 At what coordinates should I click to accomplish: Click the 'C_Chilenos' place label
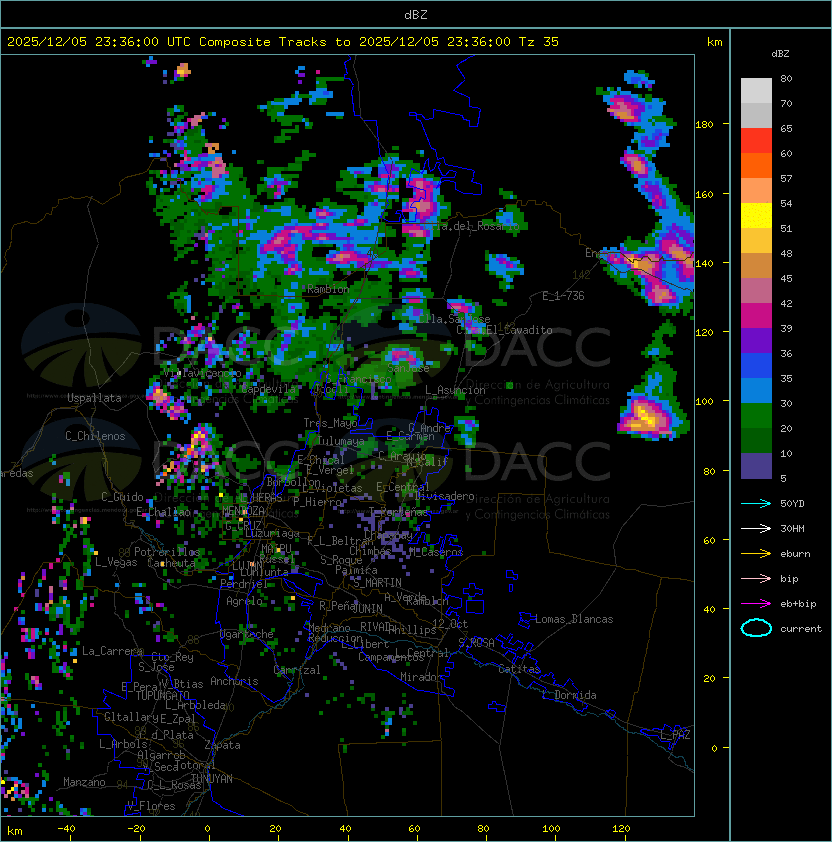point(95,436)
